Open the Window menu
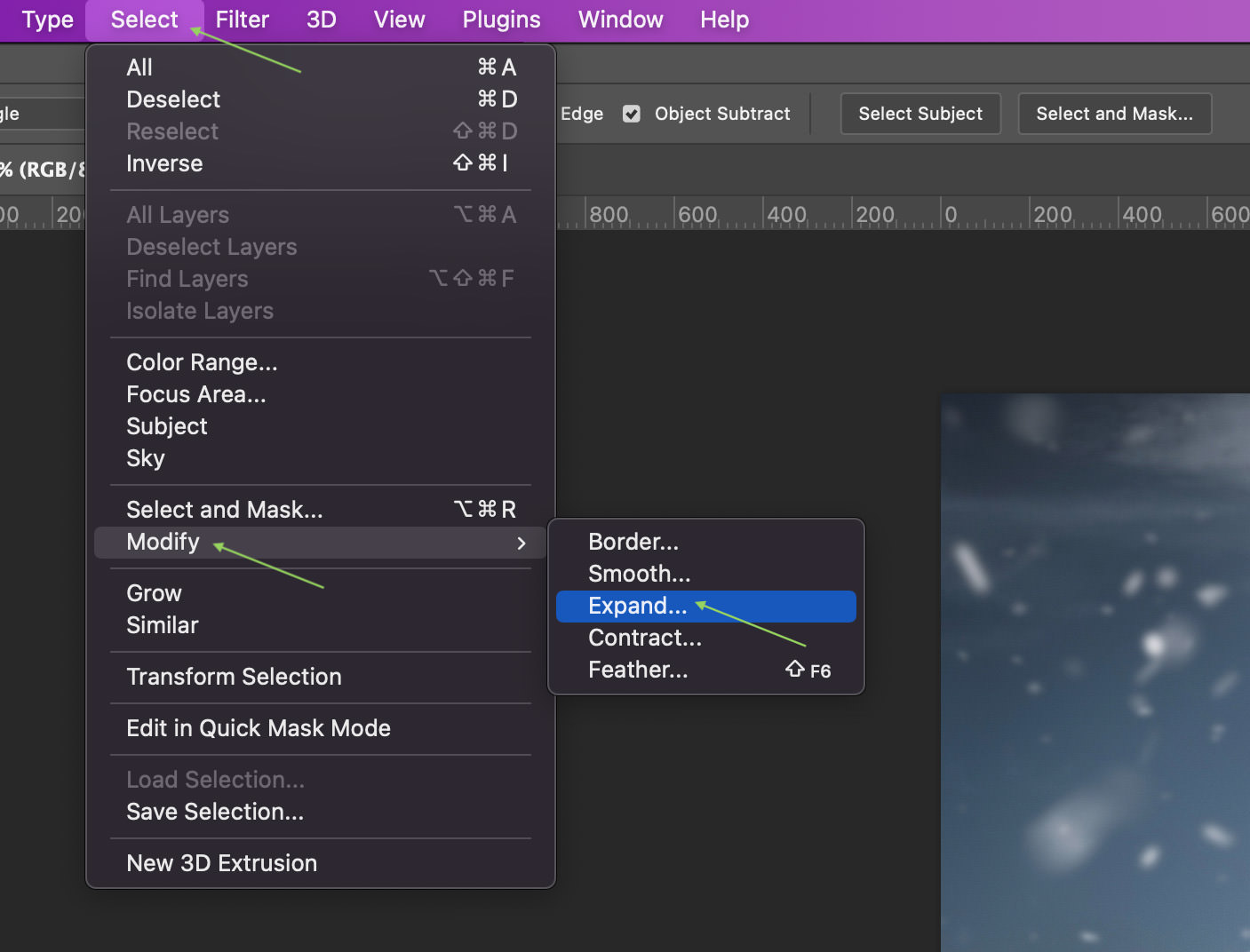 (x=619, y=20)
